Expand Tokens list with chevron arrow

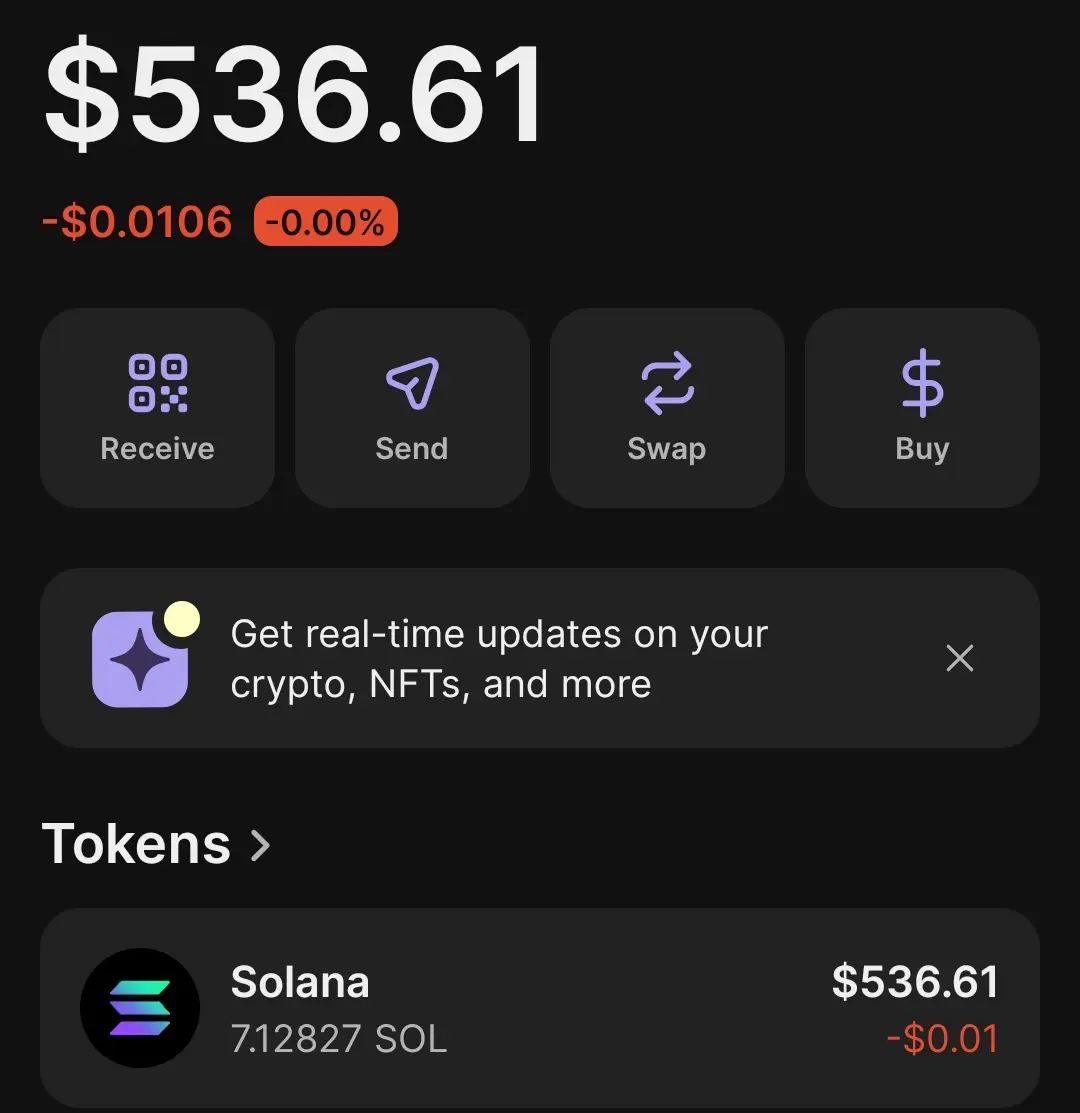[261, 846]
